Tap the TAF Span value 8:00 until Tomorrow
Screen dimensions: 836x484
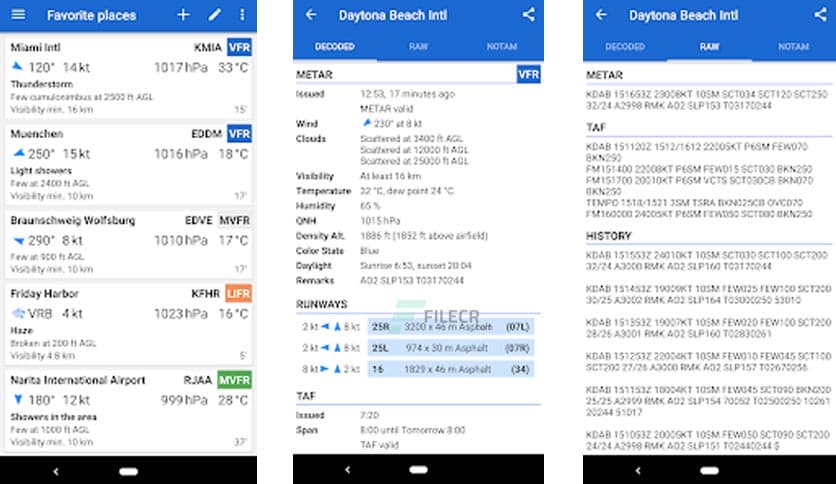tap(413, 430)
